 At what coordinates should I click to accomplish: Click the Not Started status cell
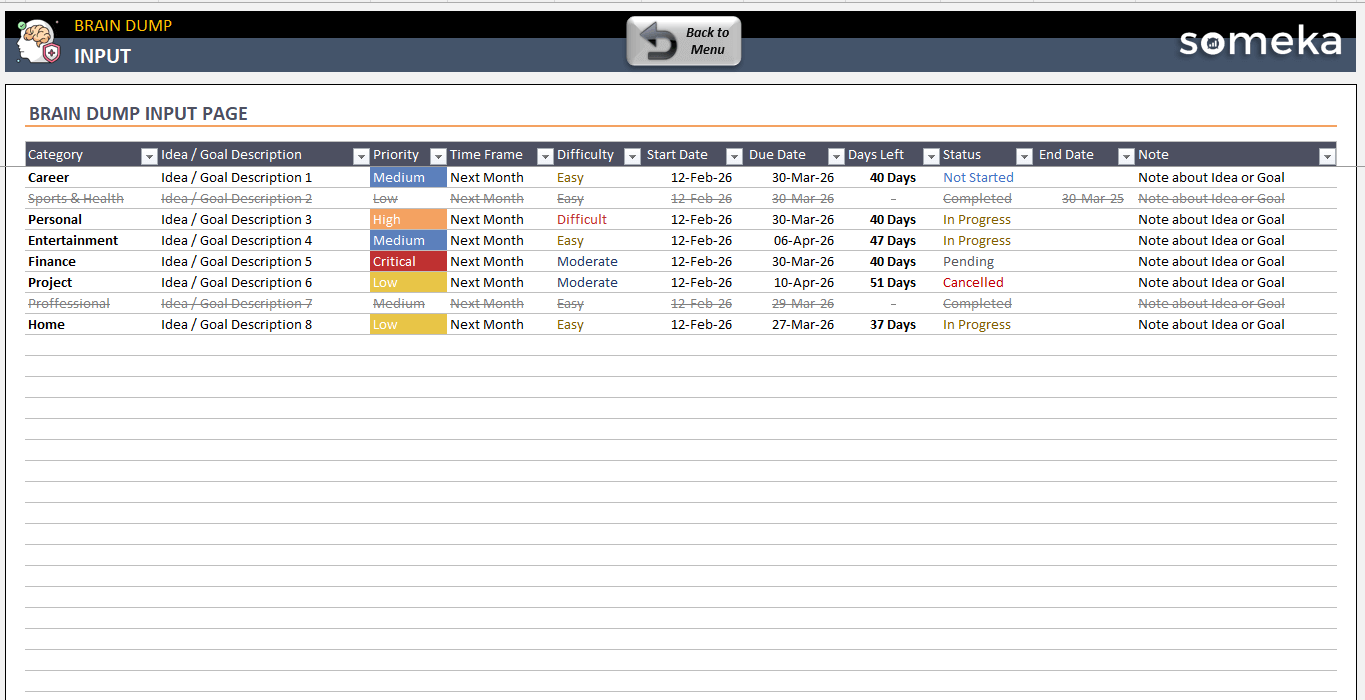[x=978, y=178]
